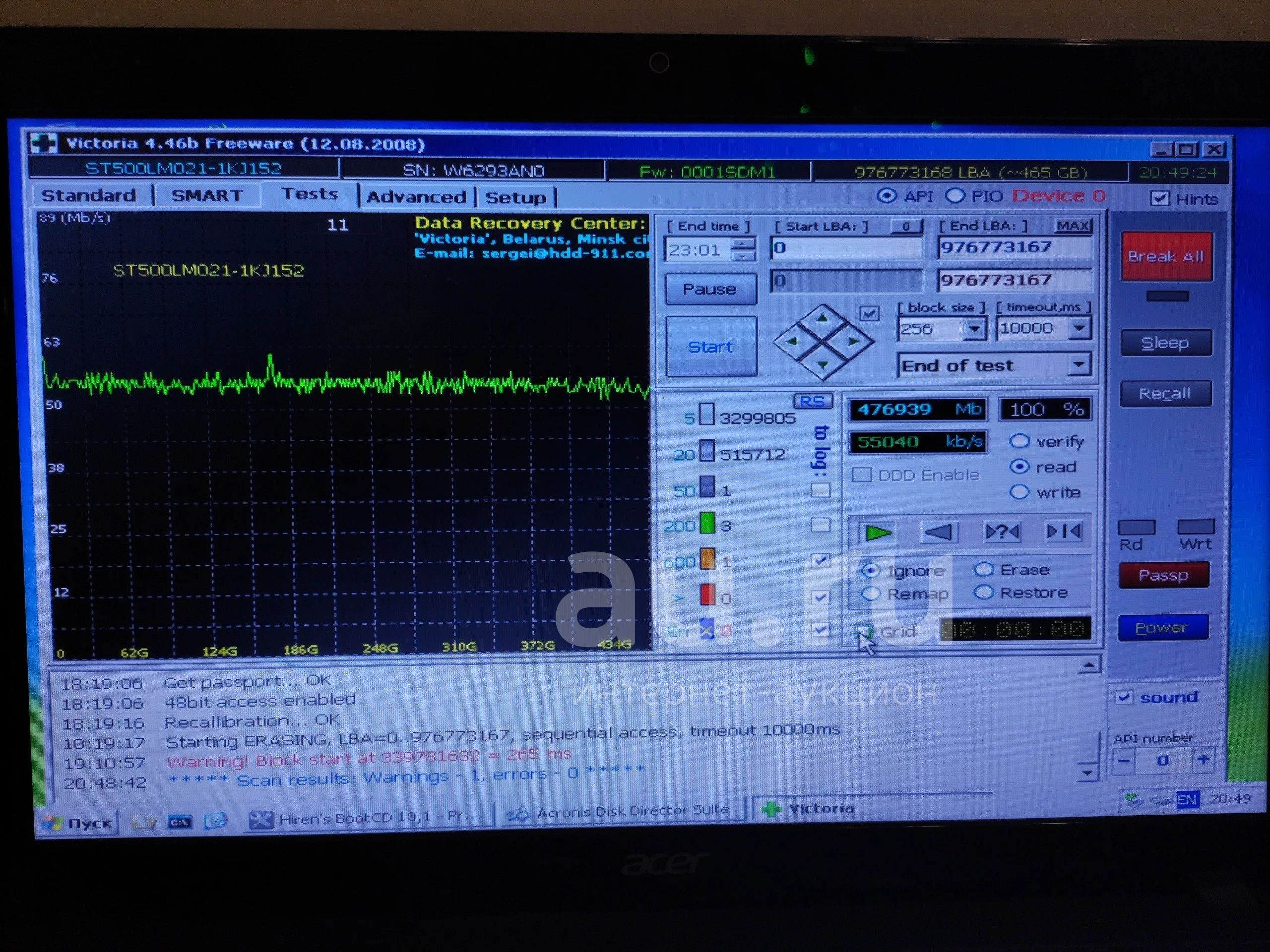Viewport: 1270px width, 952px height.
Task: Click the Recall button
Action: click(1165, 394)
